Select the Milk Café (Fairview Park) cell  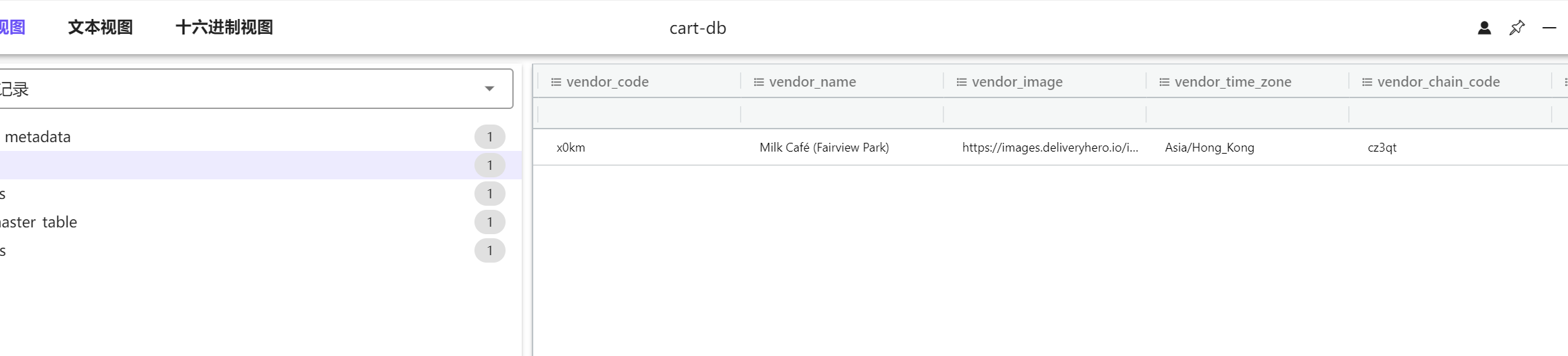click(824, 148)
